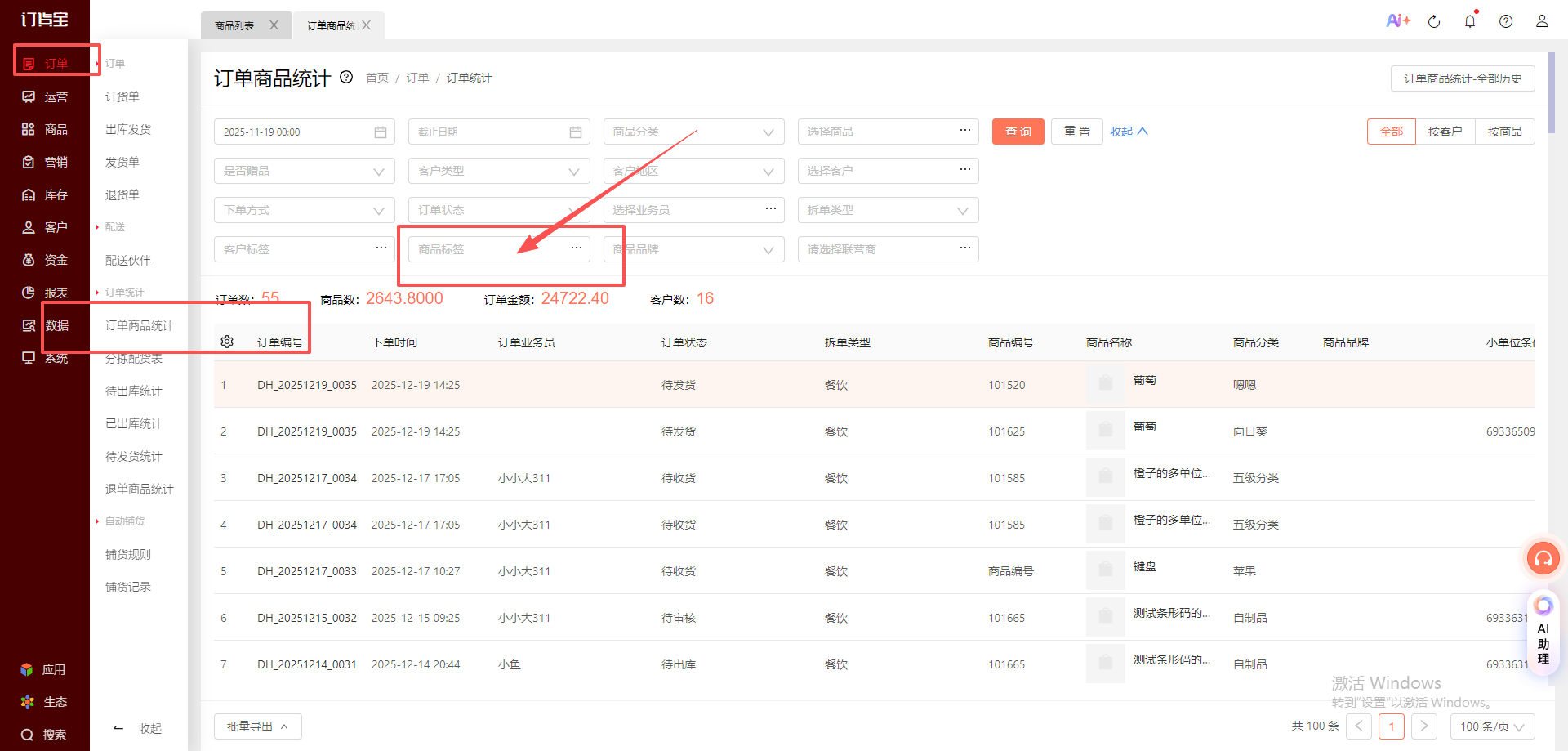This screenshot has width=1568, height=751.
Task: Expand the 下单方式 dropdown
Action: (x=305, y=210)
